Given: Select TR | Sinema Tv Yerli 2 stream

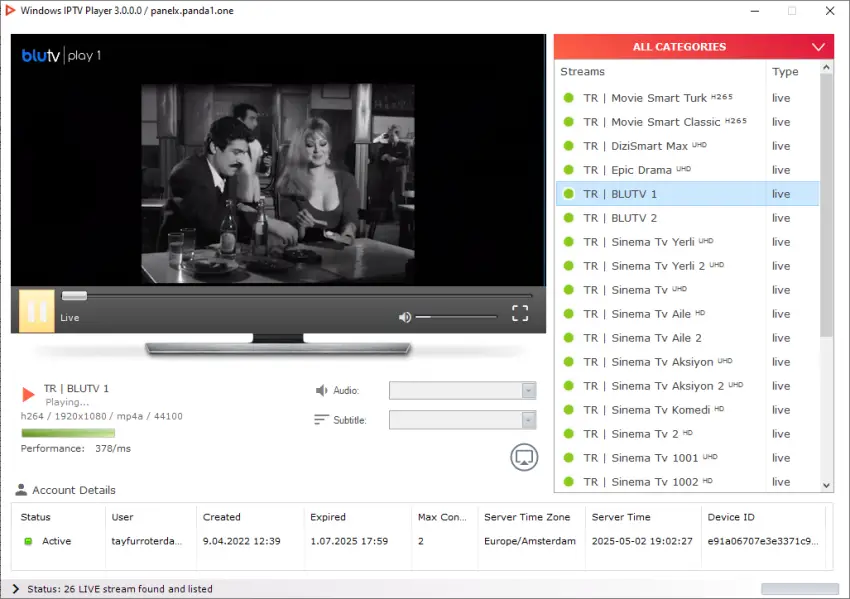Looking at the screenshot, I should (687, 266).
